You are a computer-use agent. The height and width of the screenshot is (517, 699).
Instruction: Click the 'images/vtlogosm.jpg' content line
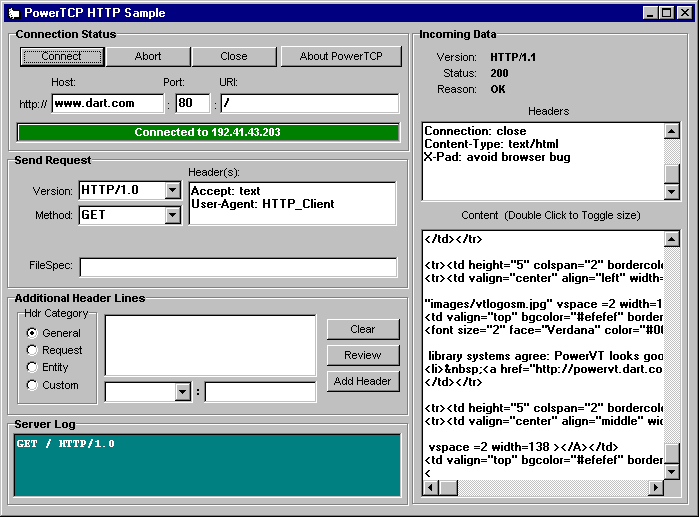(543, 304)
